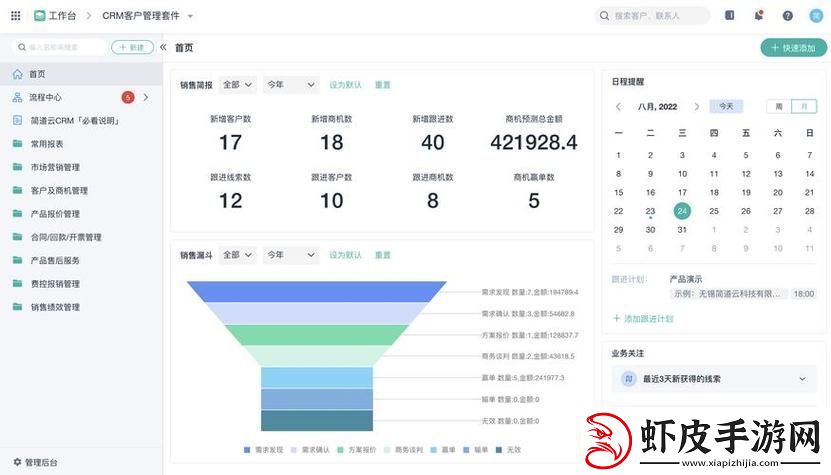Screen dimensions: 831x475
Task: Open 全部 dropdown in 销售漏斗
Action: pos(238,255)
